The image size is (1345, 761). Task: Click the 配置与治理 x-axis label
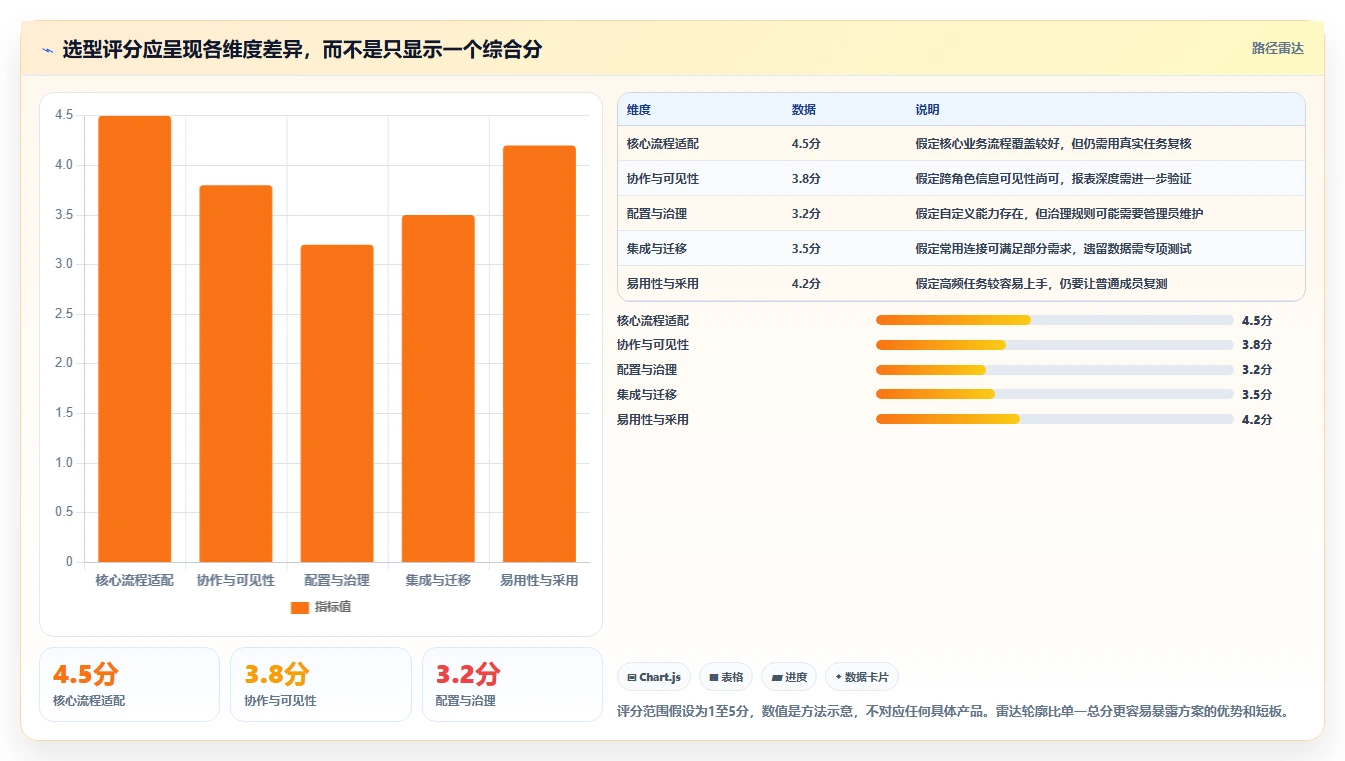[337, 580]
